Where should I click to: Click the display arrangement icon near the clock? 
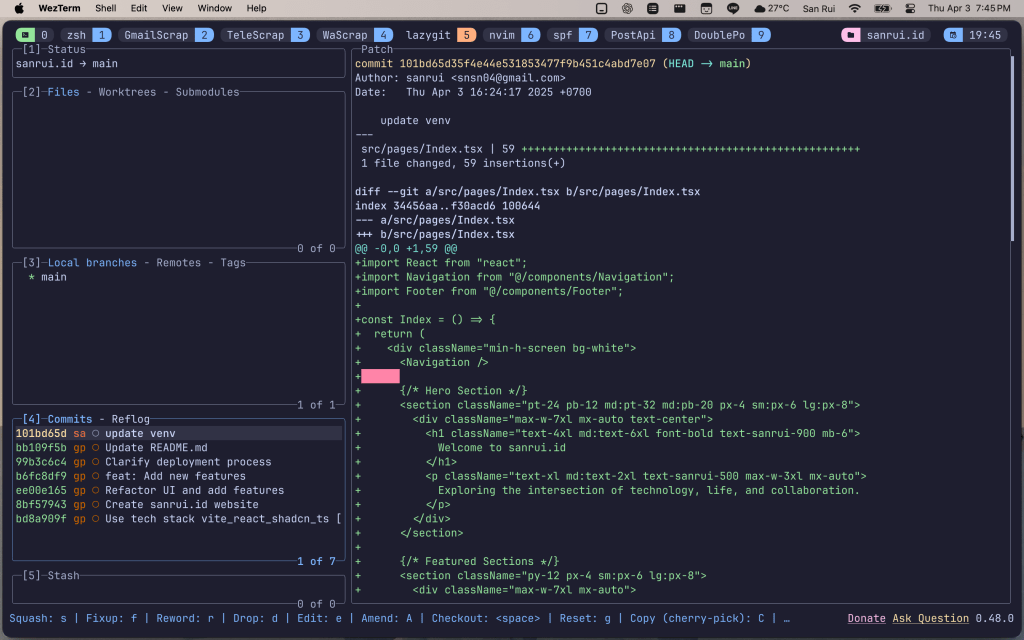click(908, 8)
